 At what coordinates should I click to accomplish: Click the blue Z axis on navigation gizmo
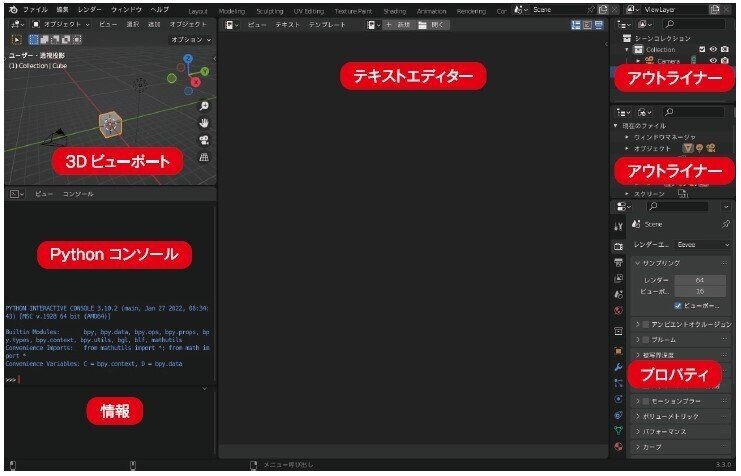tap(188, 59)
